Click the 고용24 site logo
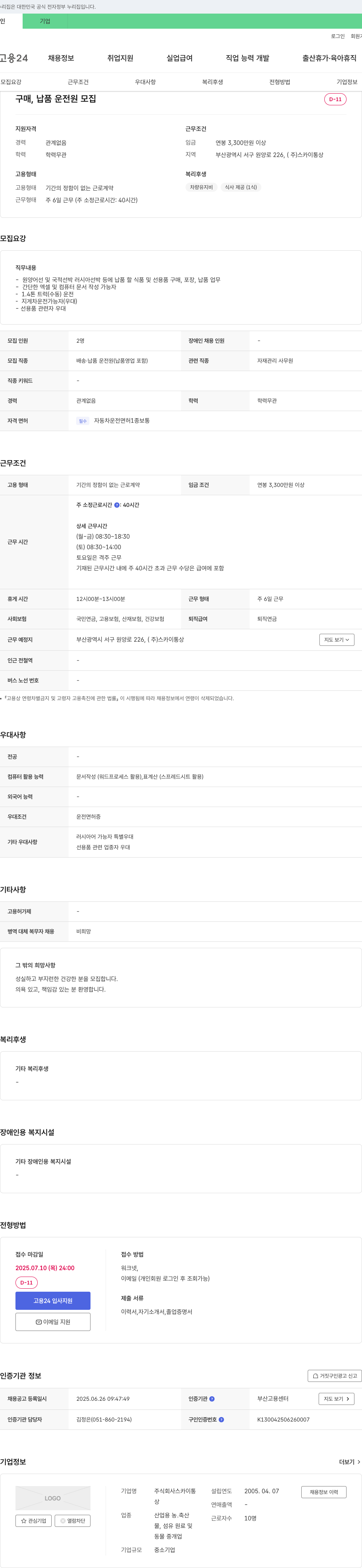Screen dimensions: 362x1568 pos(13,59)
